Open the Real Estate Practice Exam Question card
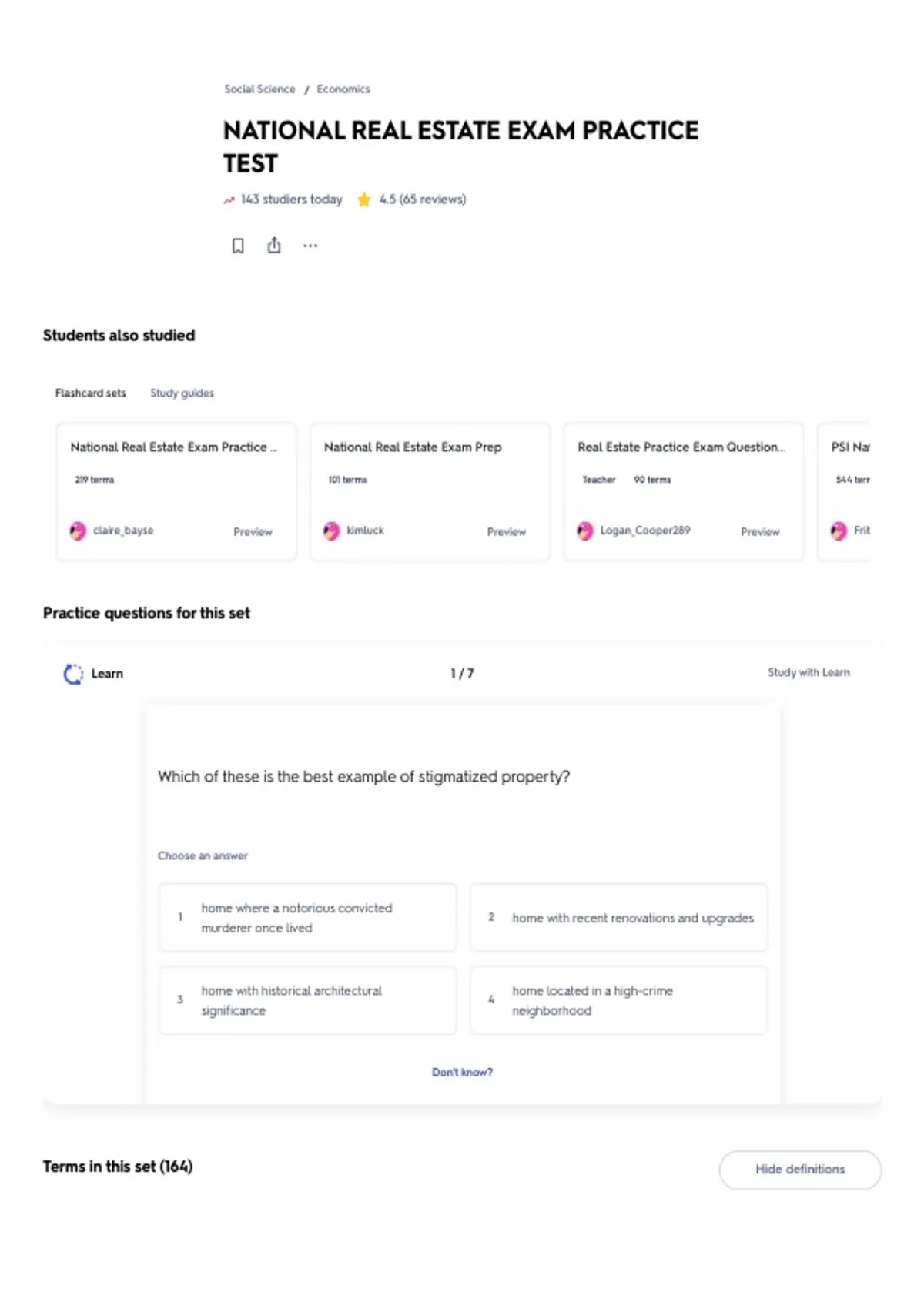The width and height of the screenshot is (924, 1309). point(684,491)
